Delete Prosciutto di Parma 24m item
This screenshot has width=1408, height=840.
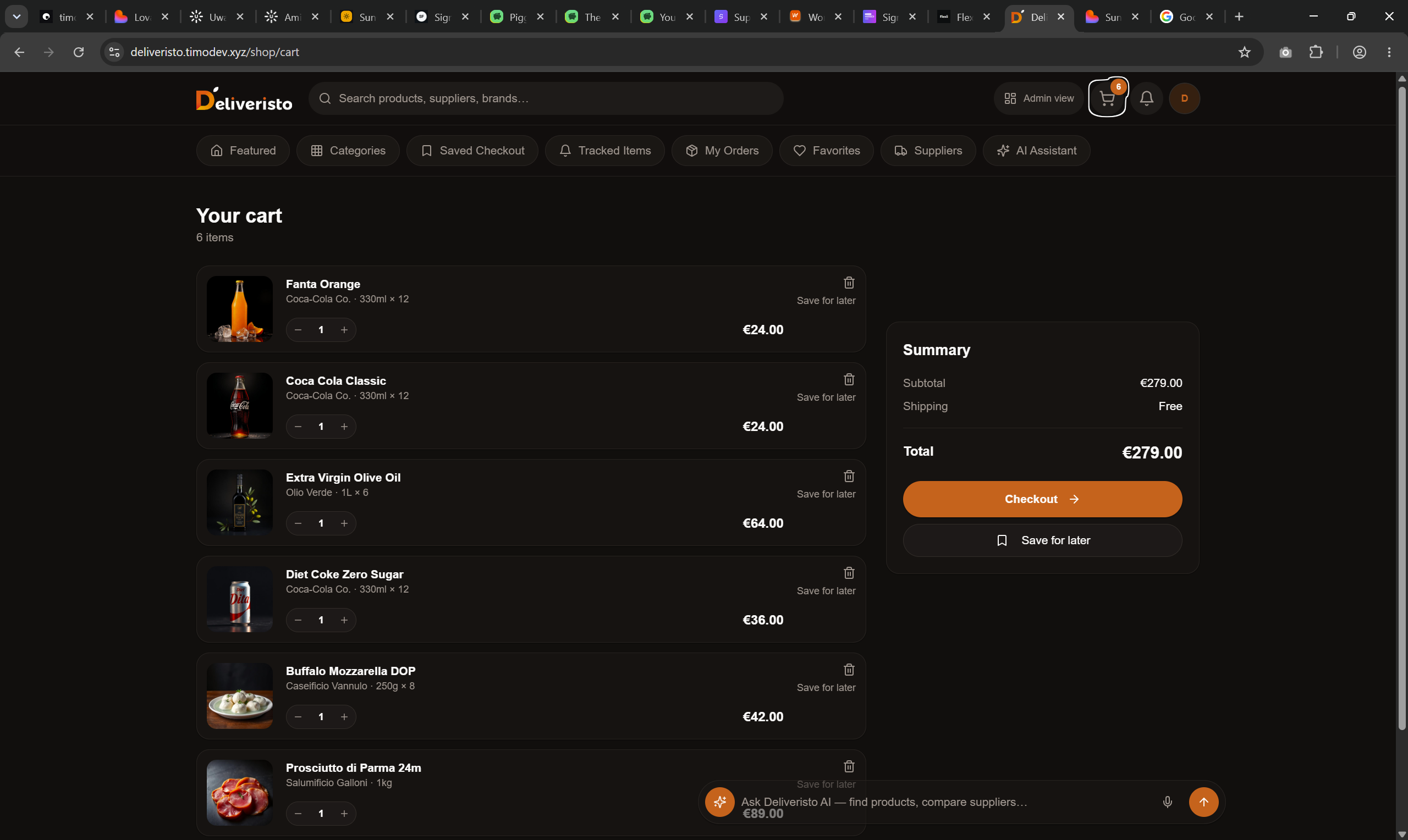[x=849, y=766]
